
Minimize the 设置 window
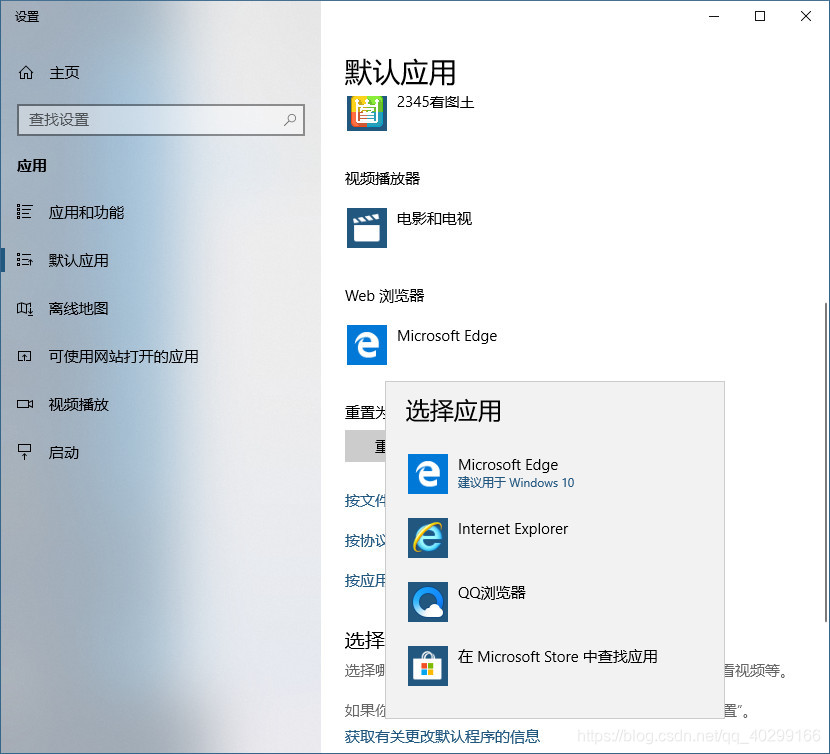tap(714, 16)
